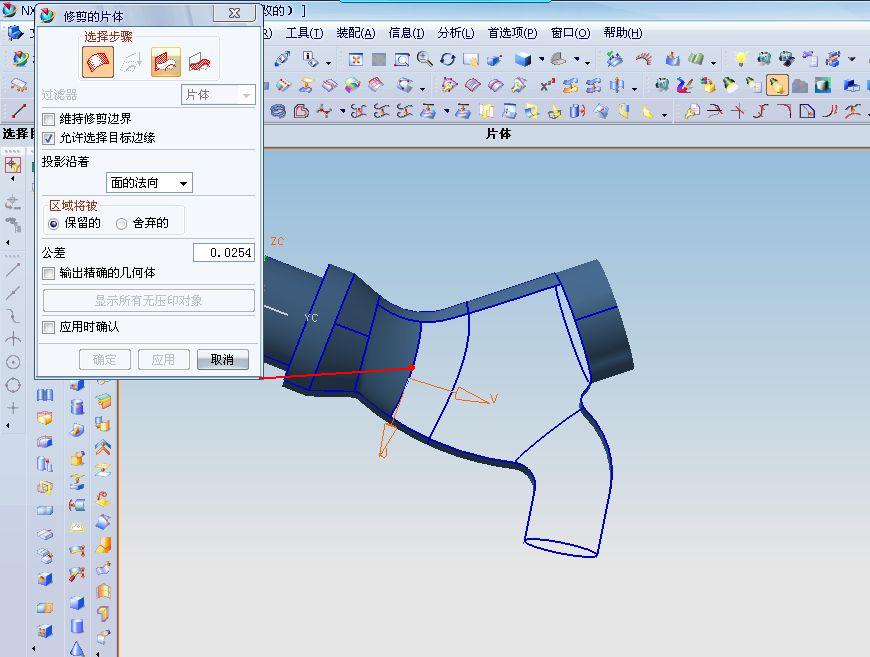
Task: Uncheck 允许选择目标边缘 checkbox
Action: 49,138
